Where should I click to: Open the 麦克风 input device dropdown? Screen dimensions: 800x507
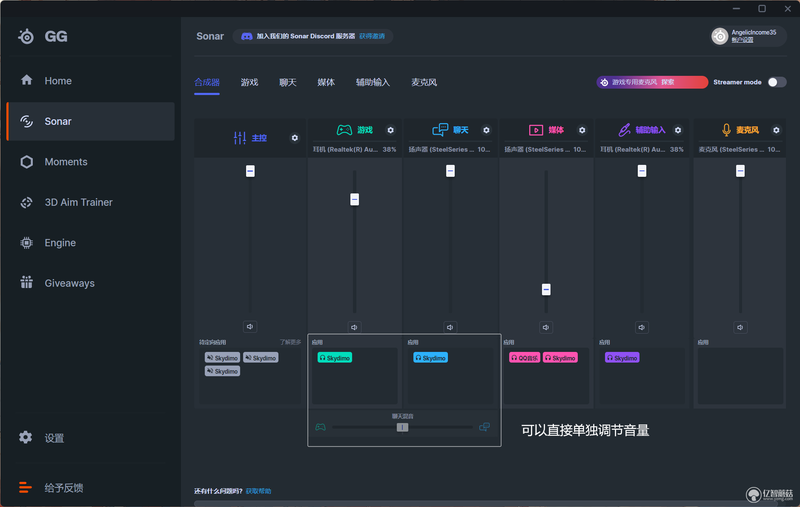[x=740, y=149]
